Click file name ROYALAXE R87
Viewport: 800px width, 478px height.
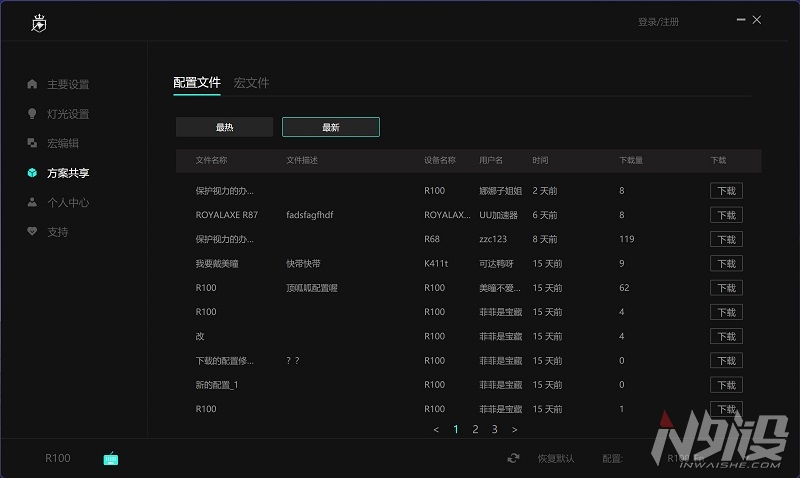pos(227,215)
